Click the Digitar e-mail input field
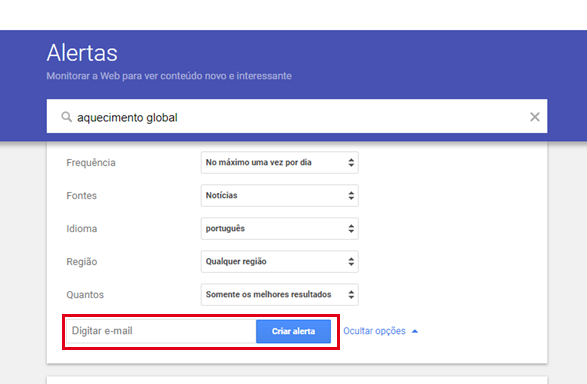The height and width of the screenshot is (384, 587). click(161, 331)
